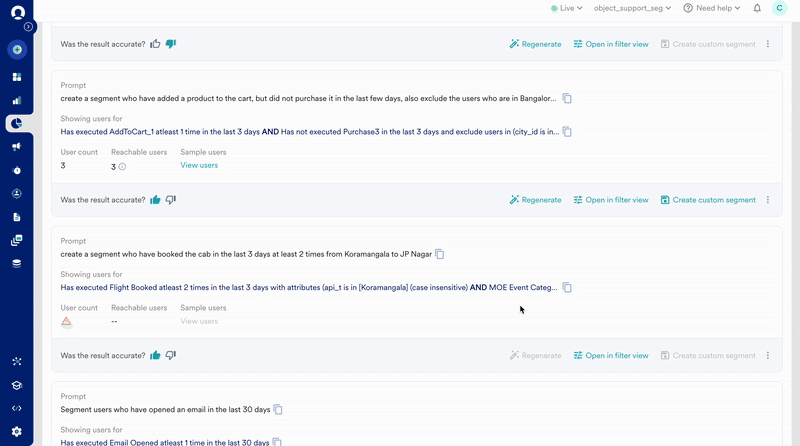Open the Need help dropdown
This screenshot has width=800, height=446.
712,8
